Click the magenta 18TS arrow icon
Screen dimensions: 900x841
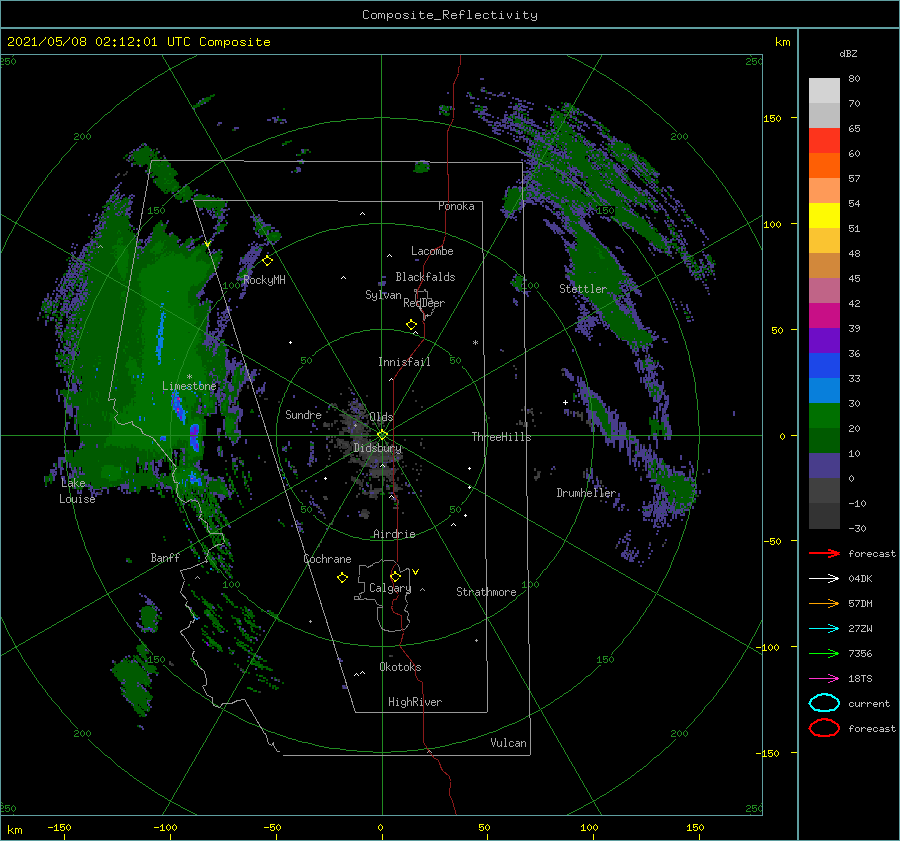(x=824, y=679)
